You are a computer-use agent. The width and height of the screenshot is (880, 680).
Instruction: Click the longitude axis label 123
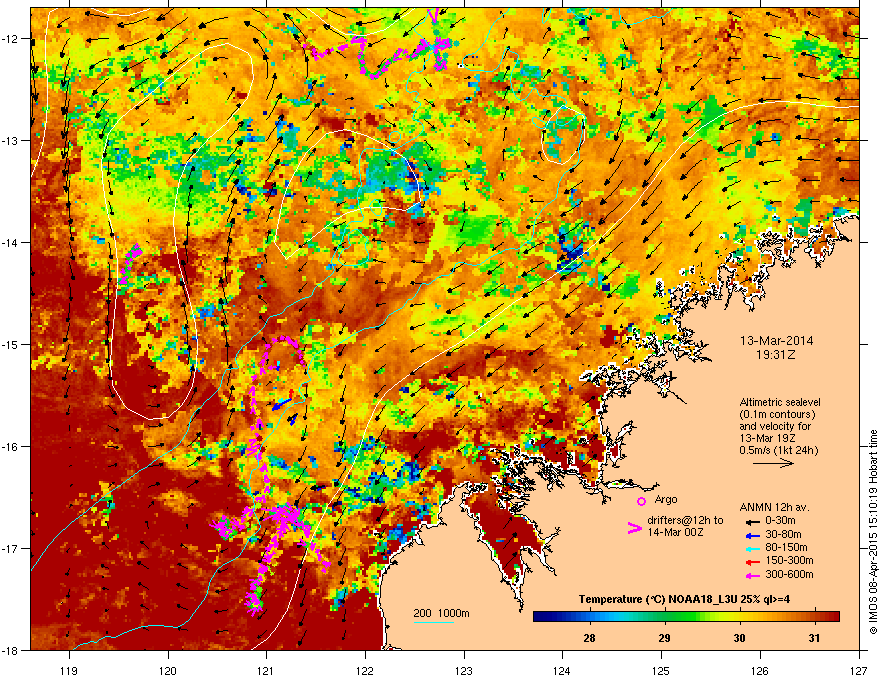464,670
